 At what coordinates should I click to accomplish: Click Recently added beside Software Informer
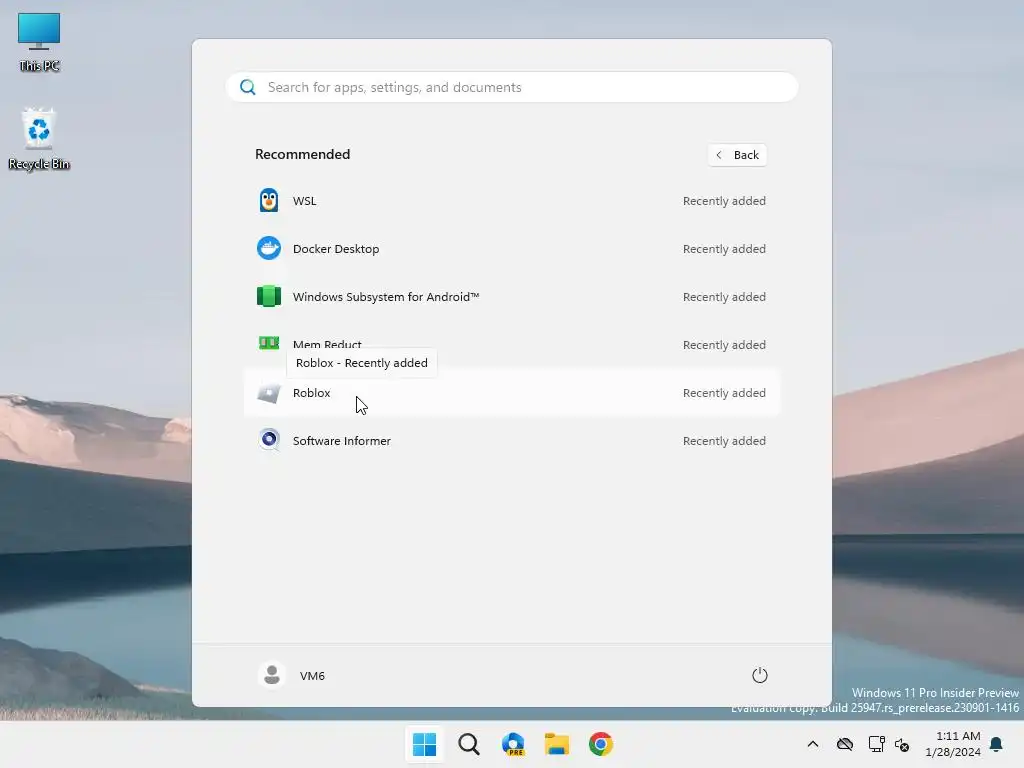[724, 441]
